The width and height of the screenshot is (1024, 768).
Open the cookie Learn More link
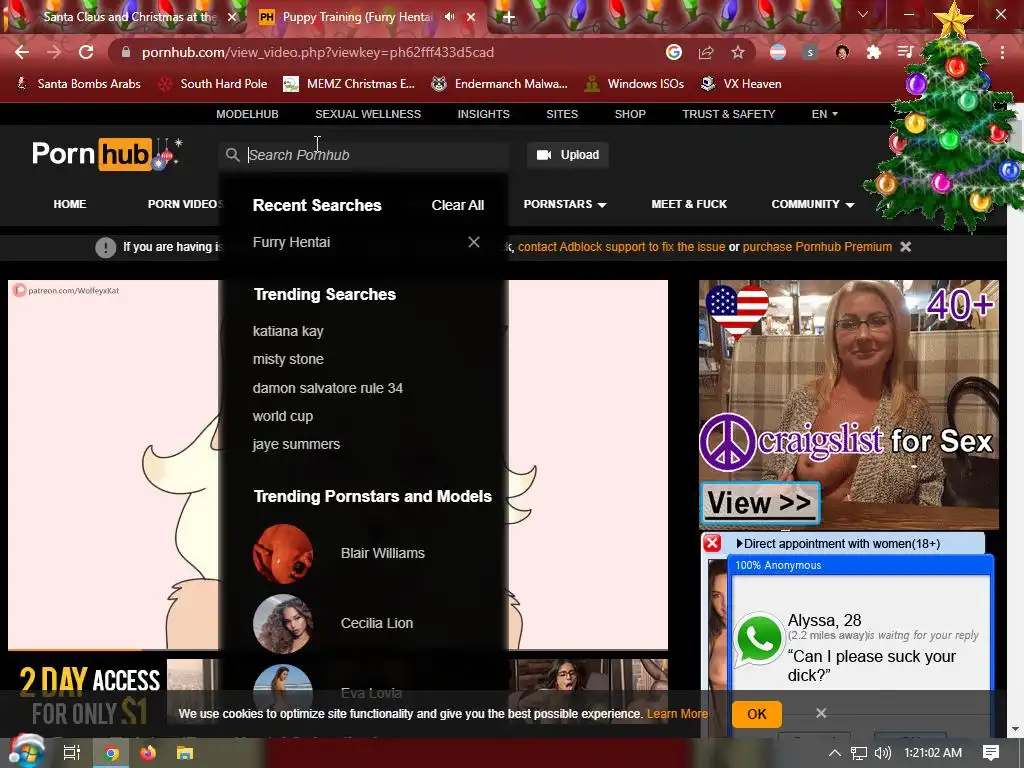[677, 714]
